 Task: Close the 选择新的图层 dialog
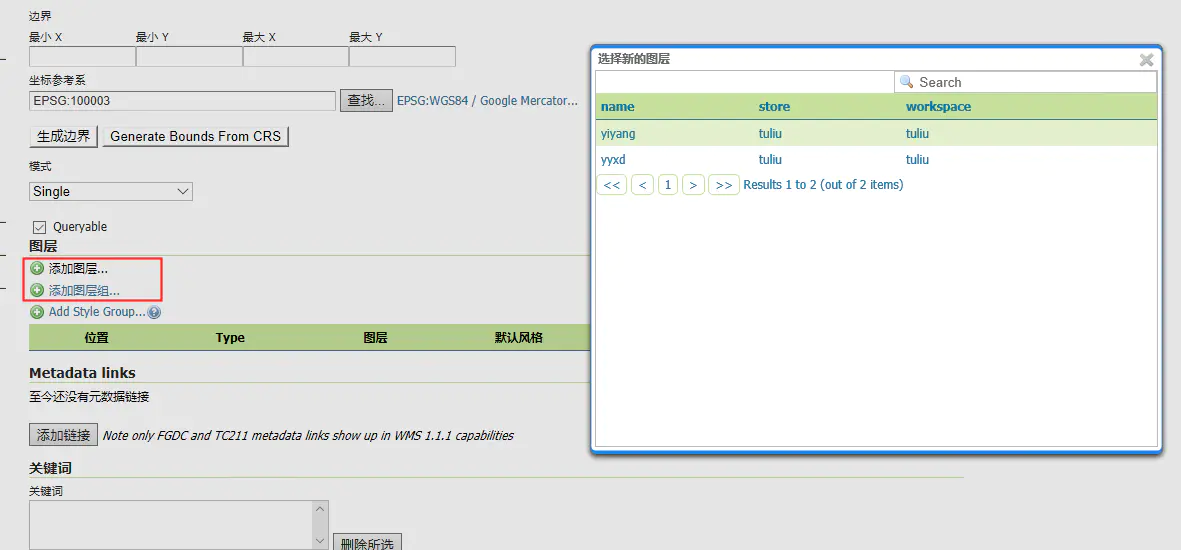1146,60
